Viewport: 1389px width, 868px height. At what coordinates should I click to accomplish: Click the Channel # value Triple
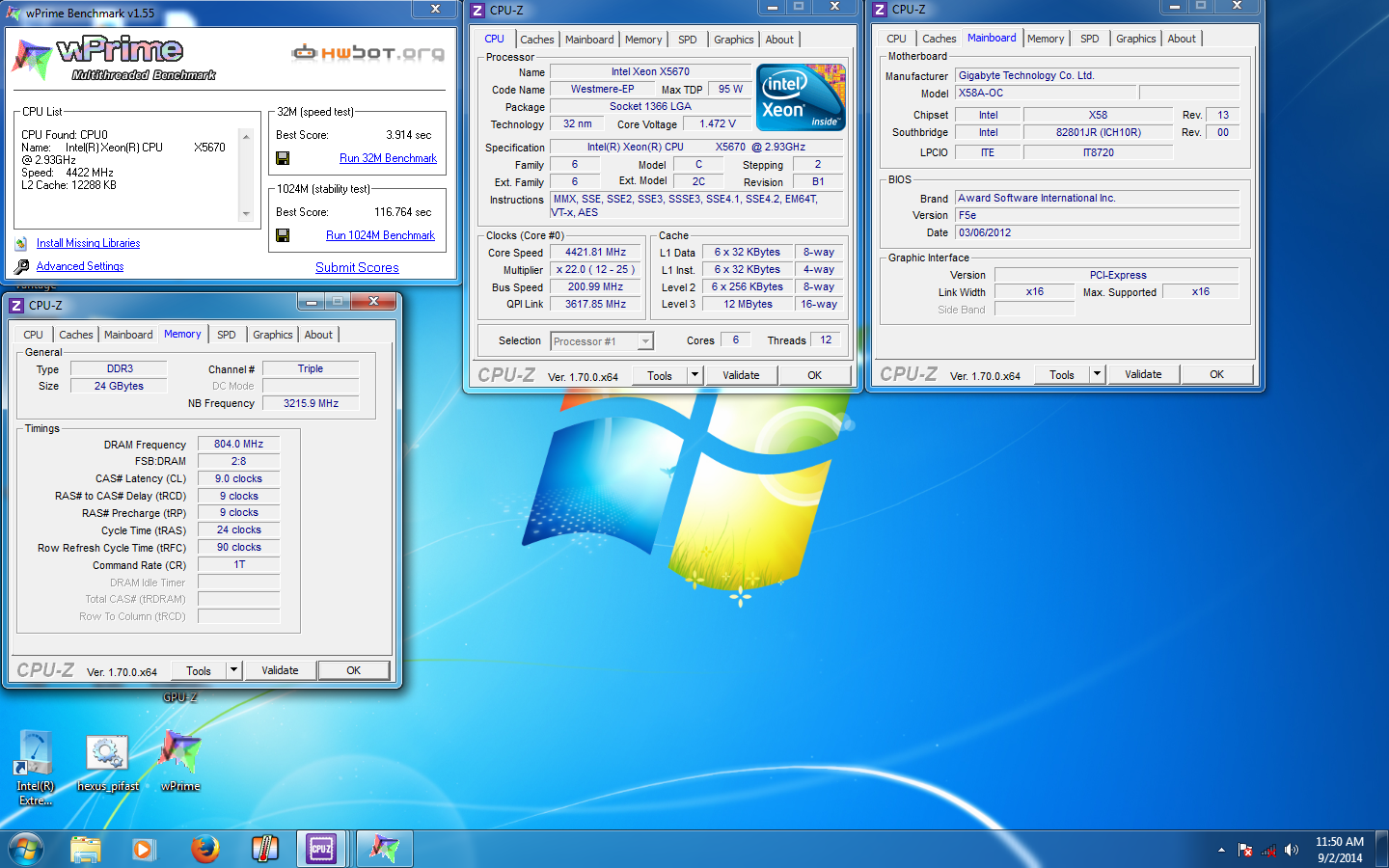(311, 368)
